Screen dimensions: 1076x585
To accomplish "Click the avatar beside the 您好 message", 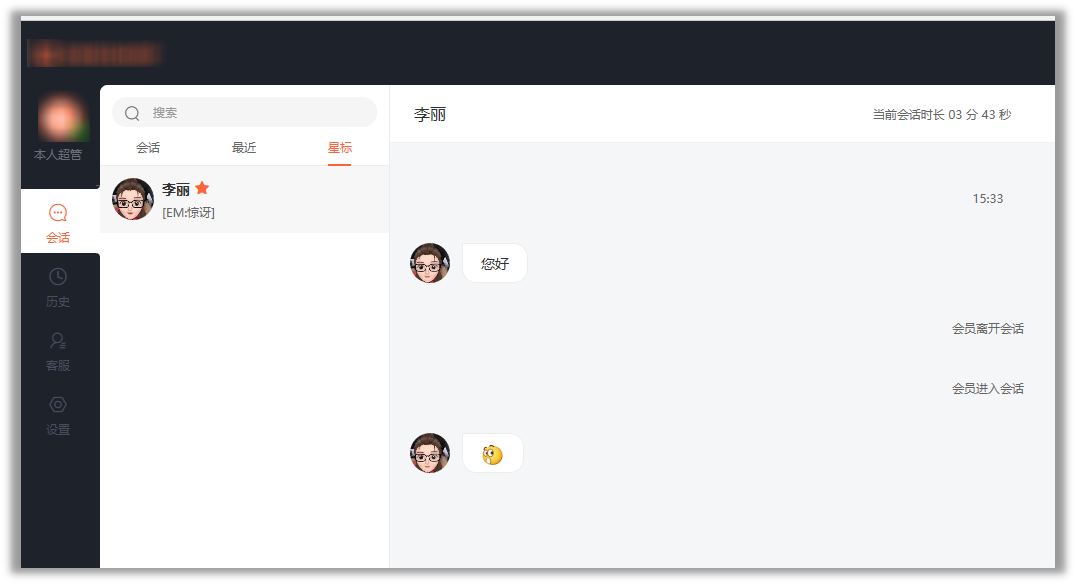I will [x=430, y=263].
